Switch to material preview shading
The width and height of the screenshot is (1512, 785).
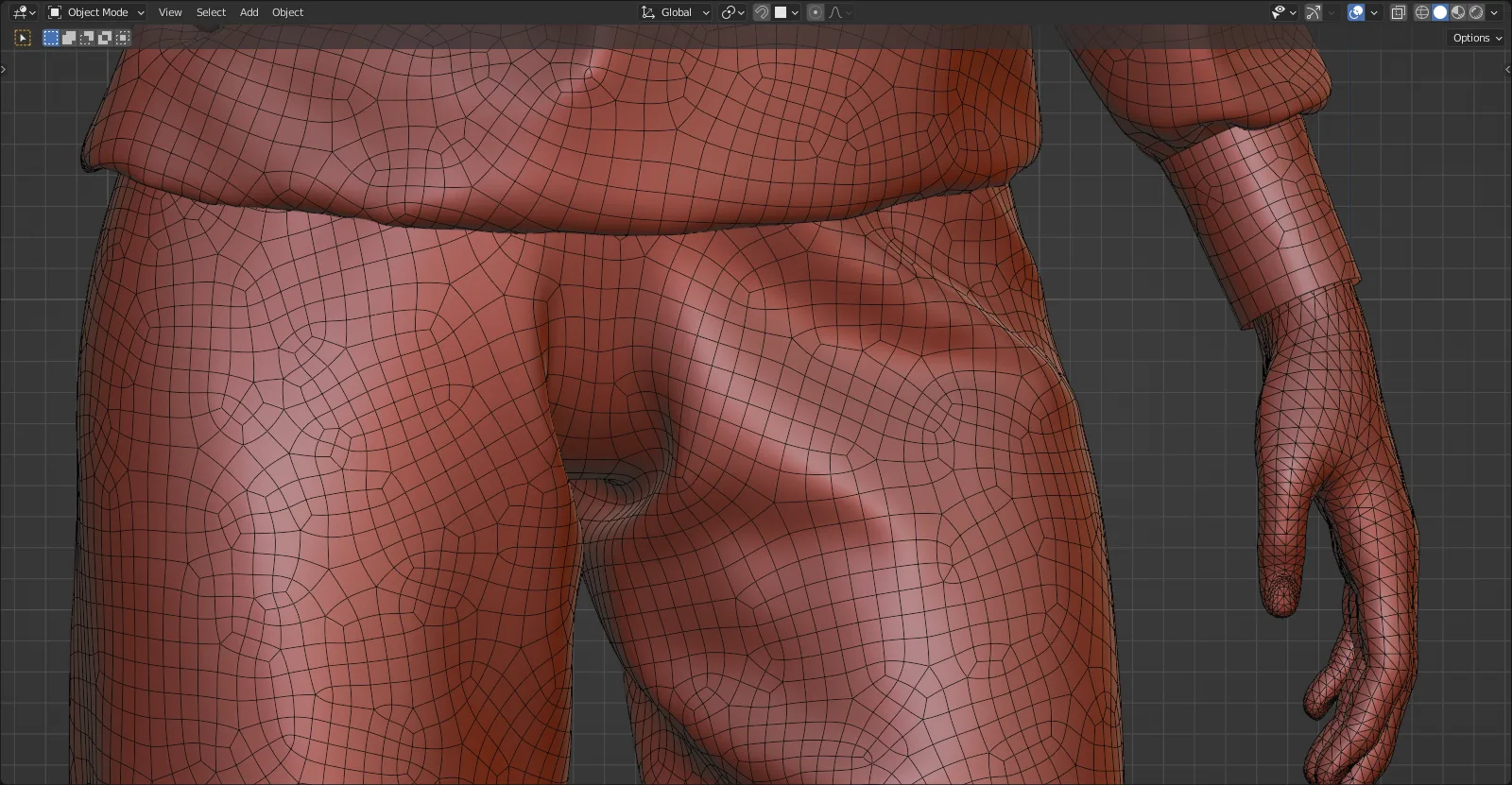[1458, 12]
